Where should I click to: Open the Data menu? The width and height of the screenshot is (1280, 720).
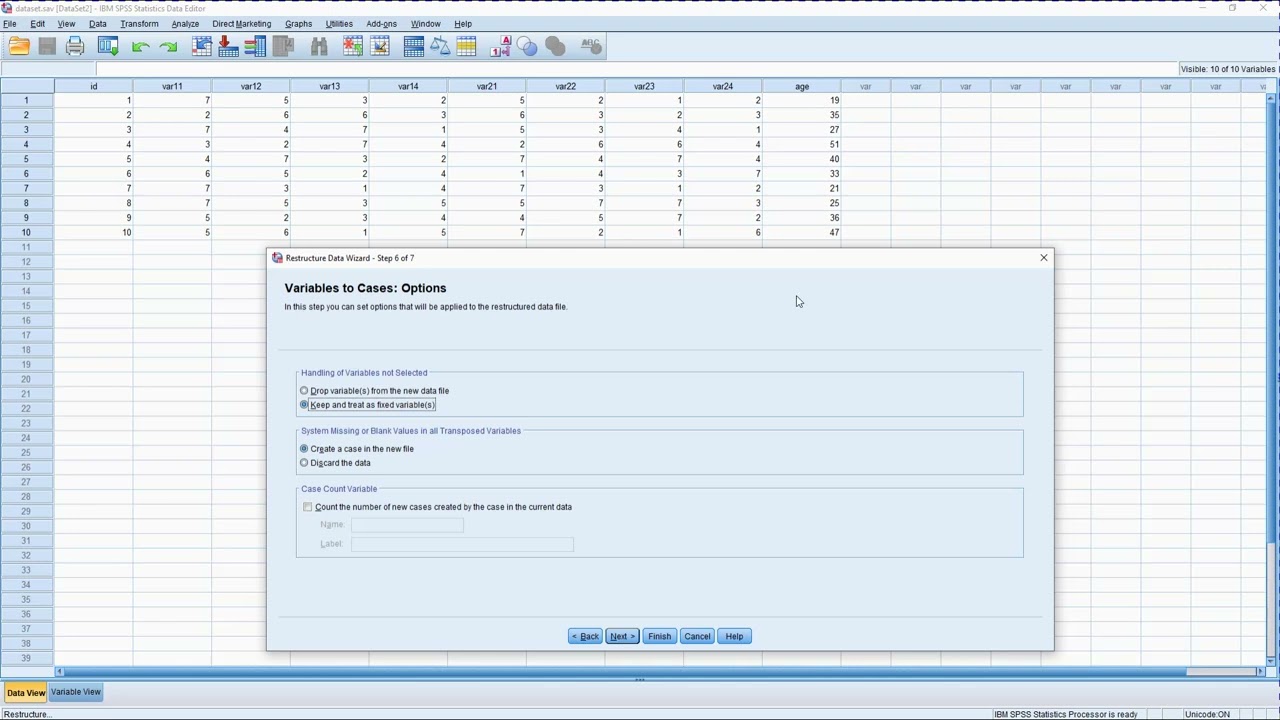(x=97, y=23)
